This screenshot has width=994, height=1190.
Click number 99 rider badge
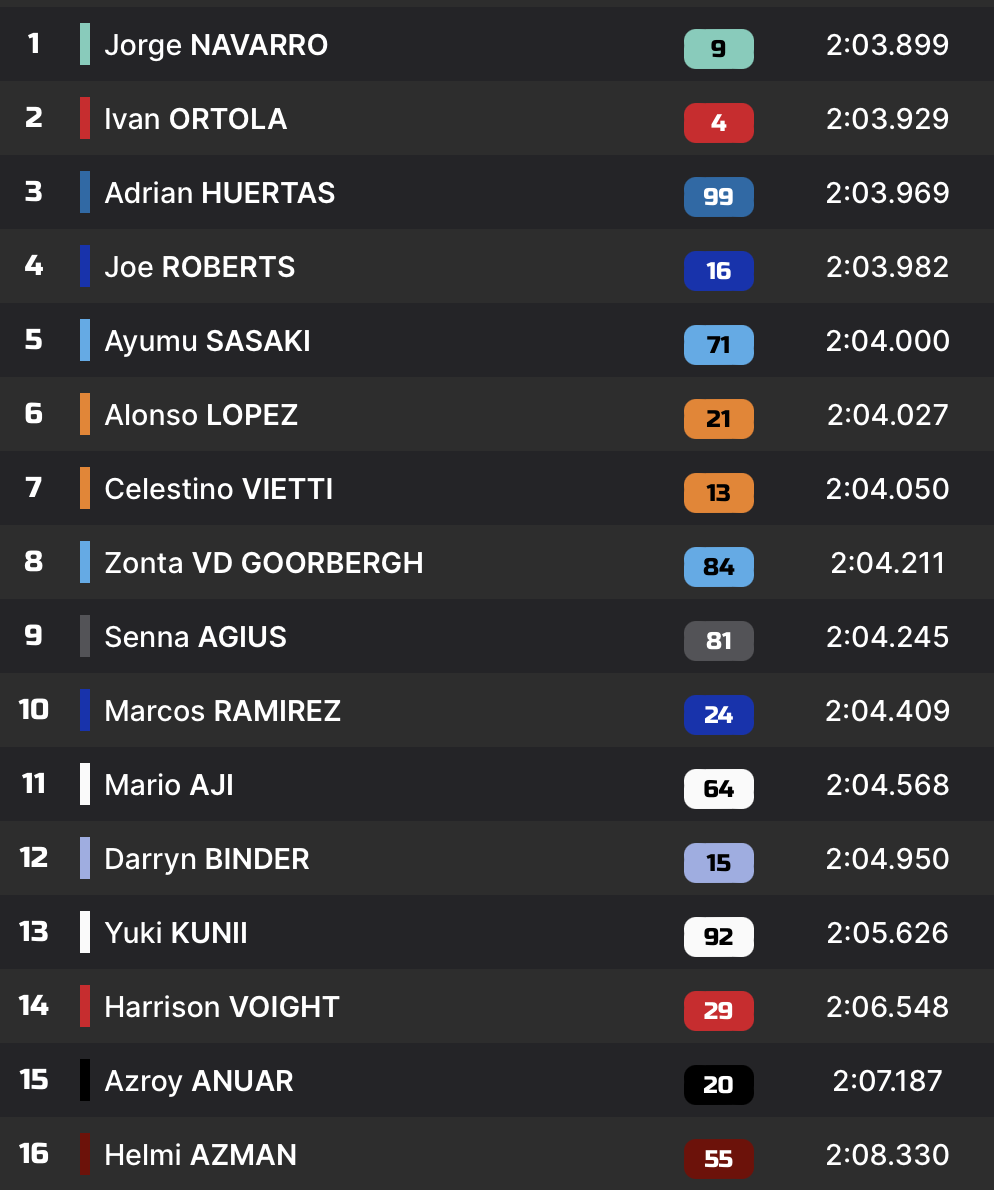tap(718, 197)
